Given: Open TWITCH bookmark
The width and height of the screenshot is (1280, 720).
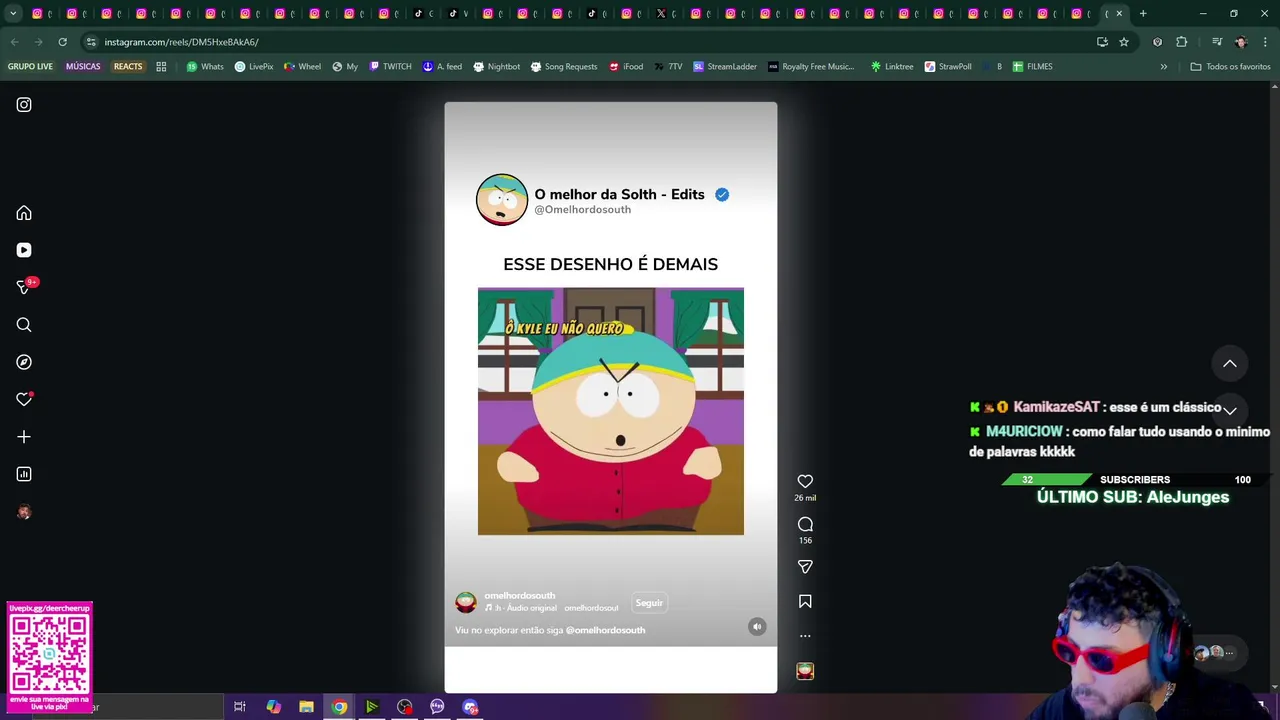Looking at the screenshot, I should [x=390, y=67].
